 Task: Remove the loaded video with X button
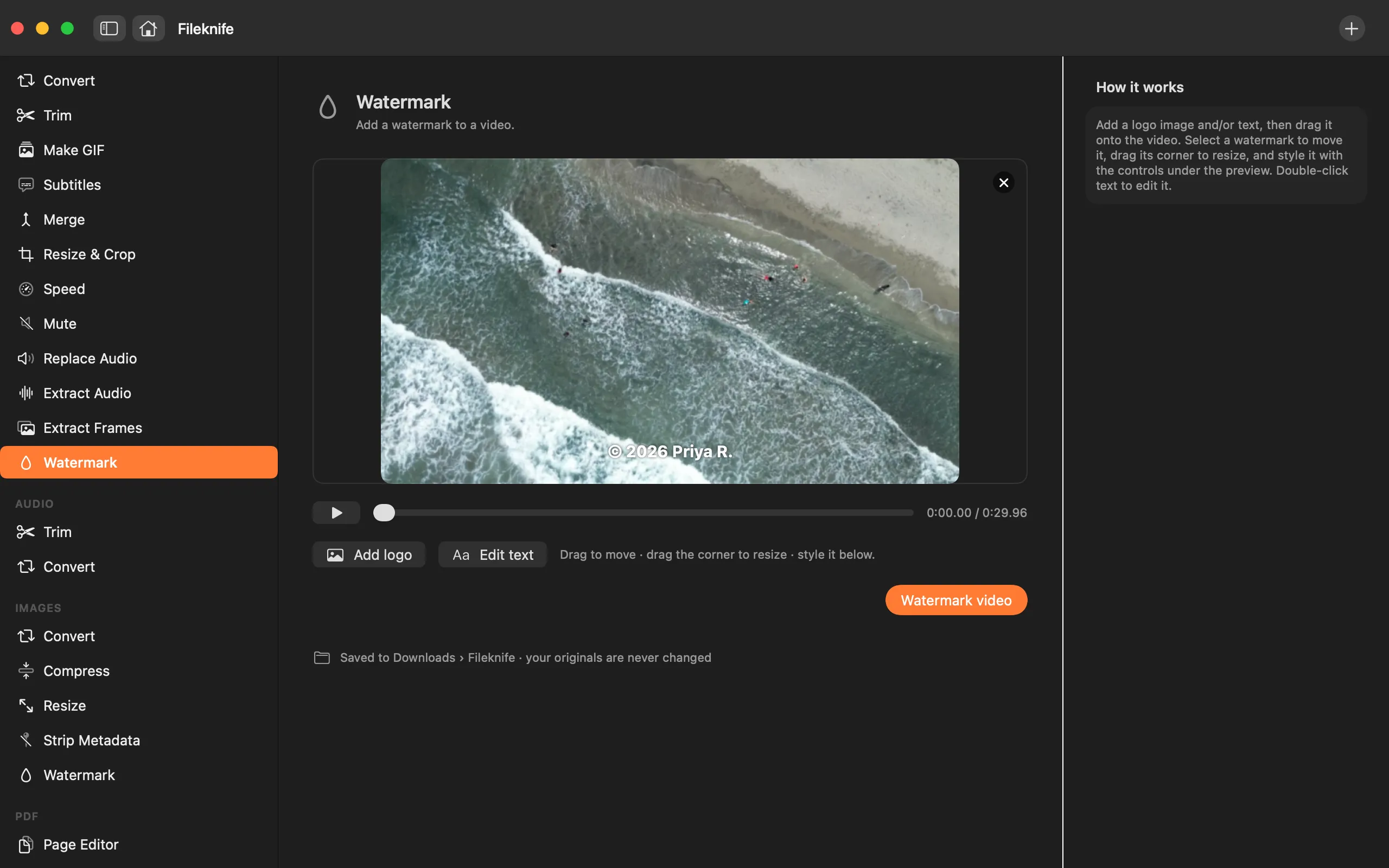(x=1003, y=183)
